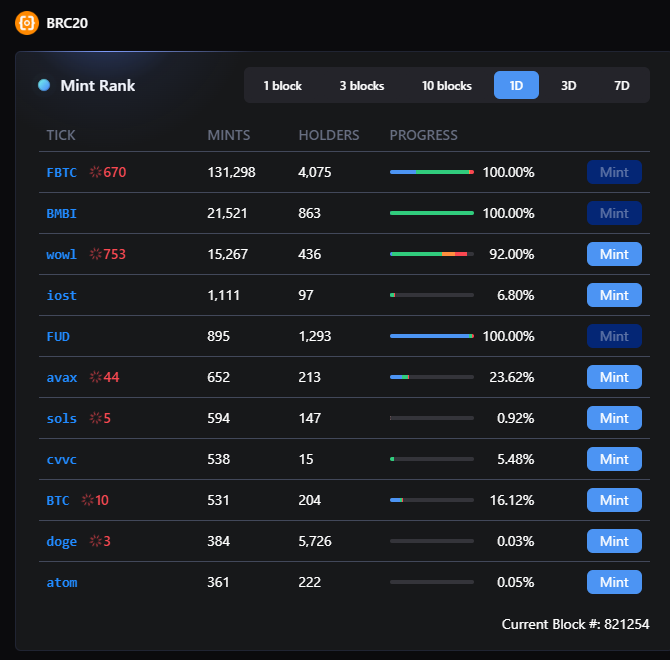
Task: Mint the iost token
Action: [x=614, y=295]
